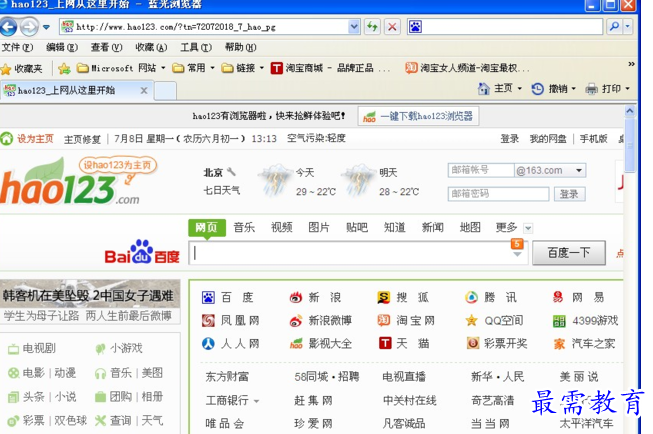This screenshot has width=653, height=434.
Task: Select the 网页 search tab
Action: (x=207, y=228)
